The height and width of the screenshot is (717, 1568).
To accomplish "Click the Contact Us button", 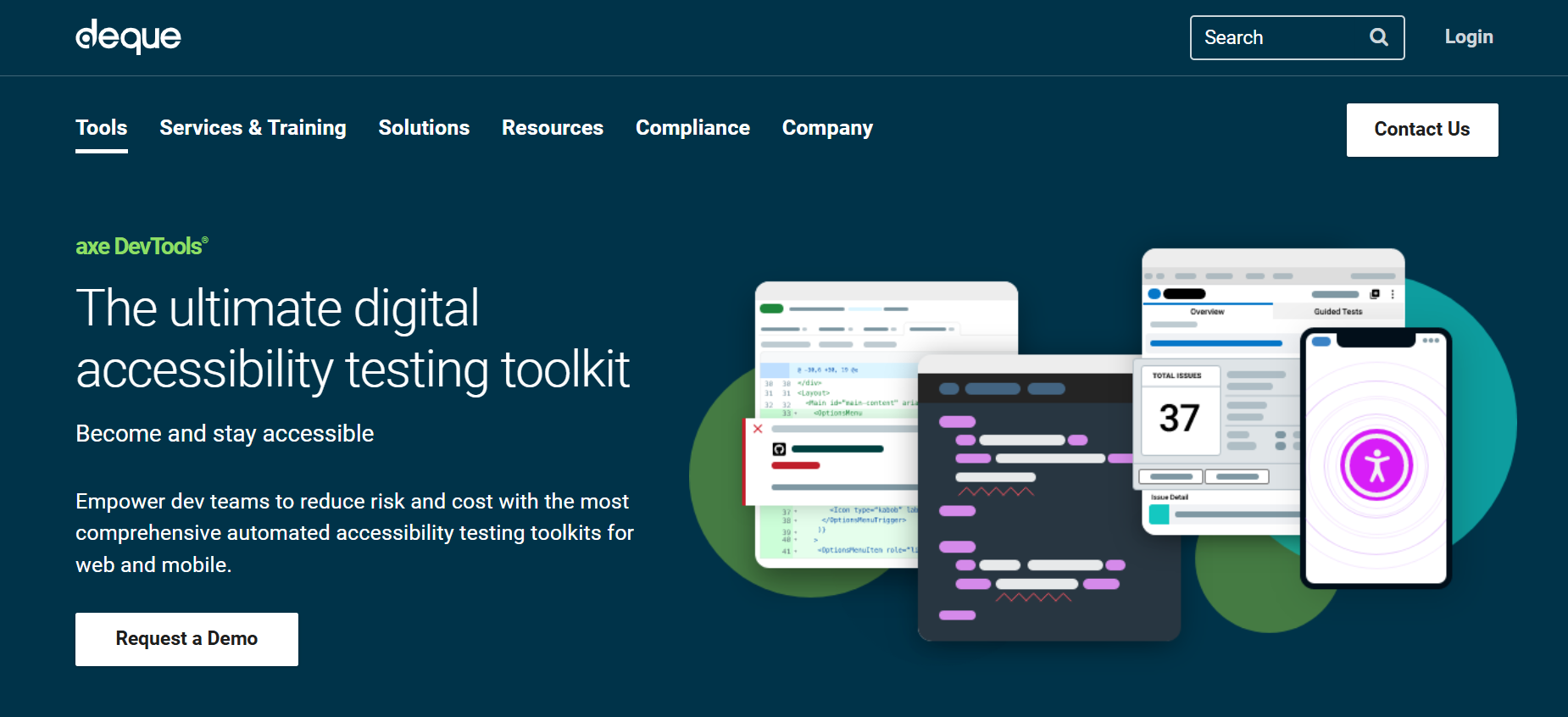I will 1422,130.
